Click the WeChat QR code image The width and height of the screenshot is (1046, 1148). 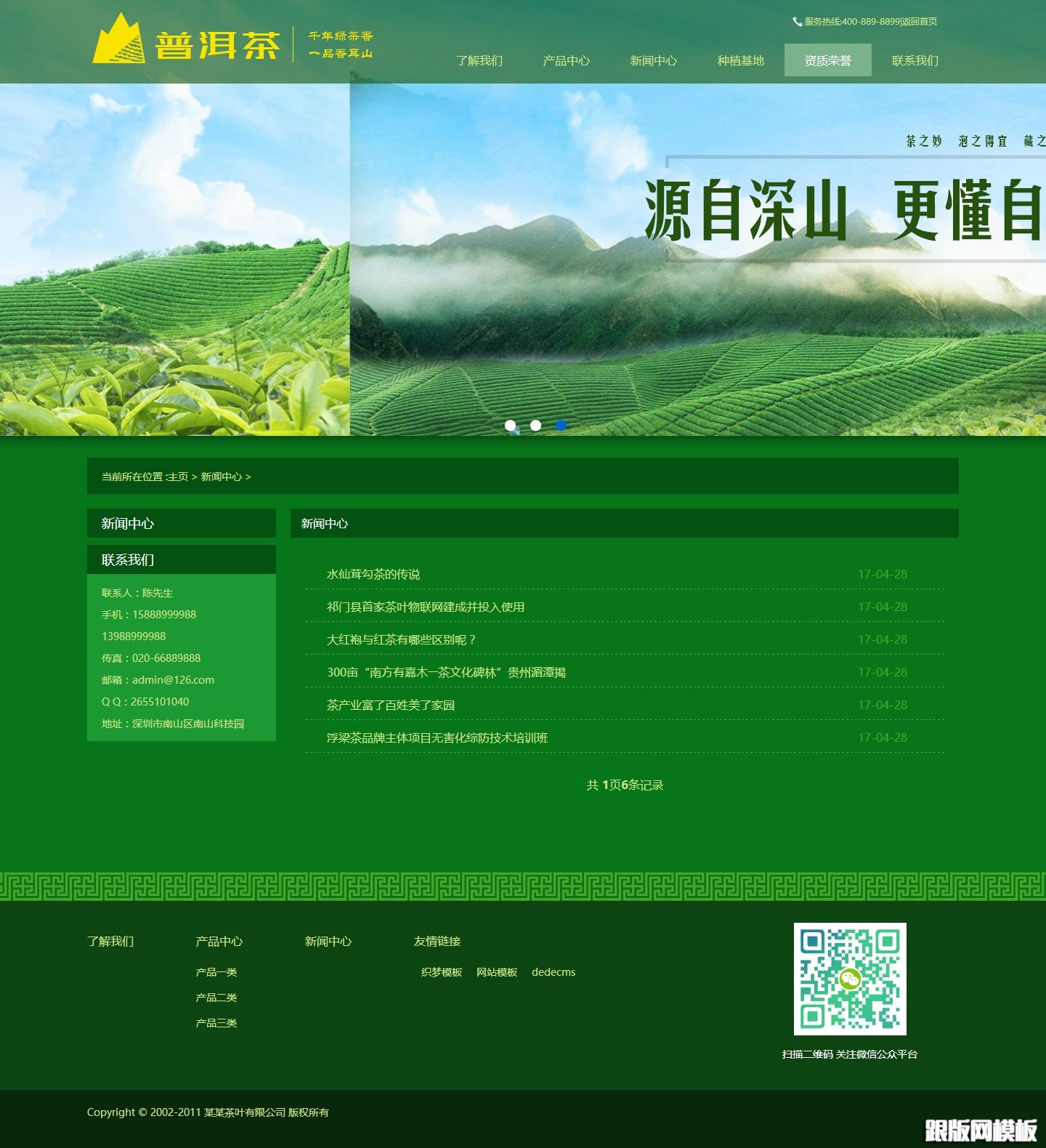pyautogui.click(x=850, y=979)
